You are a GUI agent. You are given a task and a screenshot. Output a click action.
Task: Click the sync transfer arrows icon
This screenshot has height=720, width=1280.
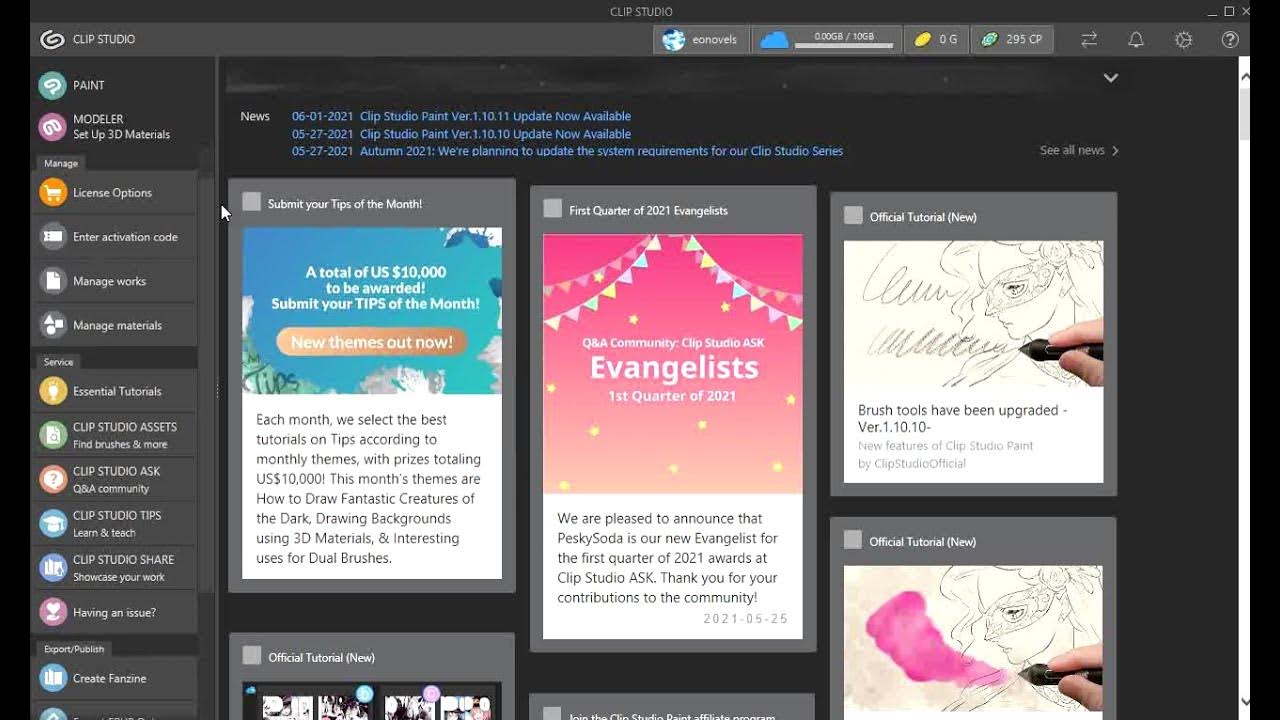coord(1089,40)
